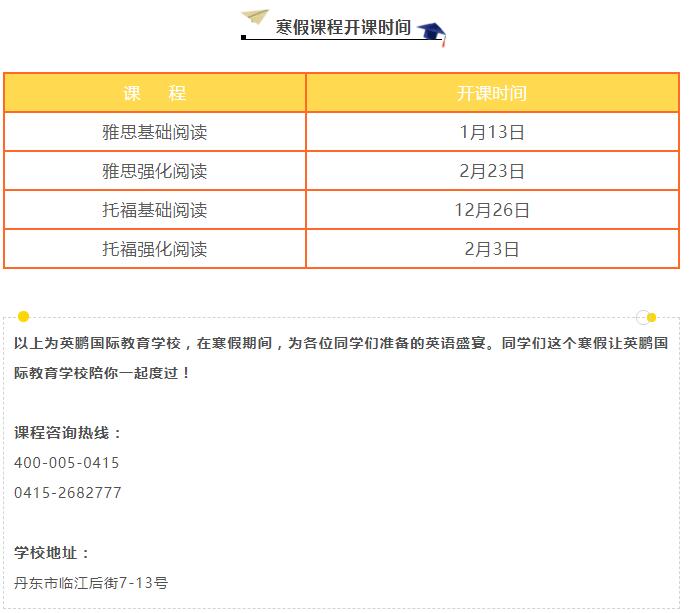The width and height of the screenshot is (694, 613).
Task: Click the label 课程咨询热线
Action: point(68,432)
